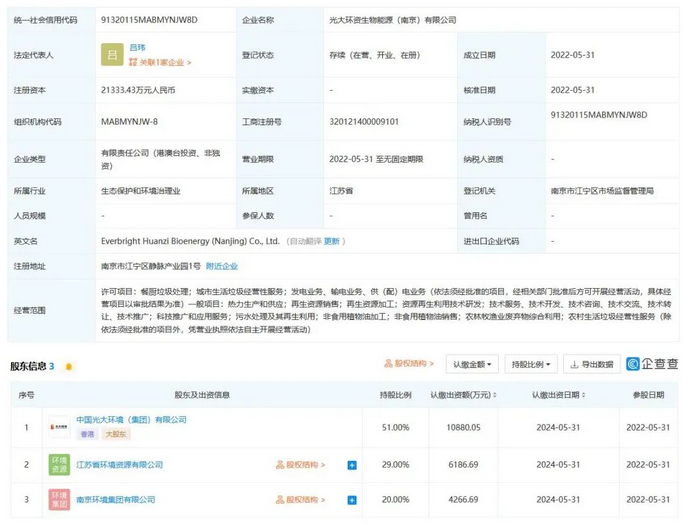Click the 吕 avatar thumbnail

pyautogui.click(x=112, y=55)
